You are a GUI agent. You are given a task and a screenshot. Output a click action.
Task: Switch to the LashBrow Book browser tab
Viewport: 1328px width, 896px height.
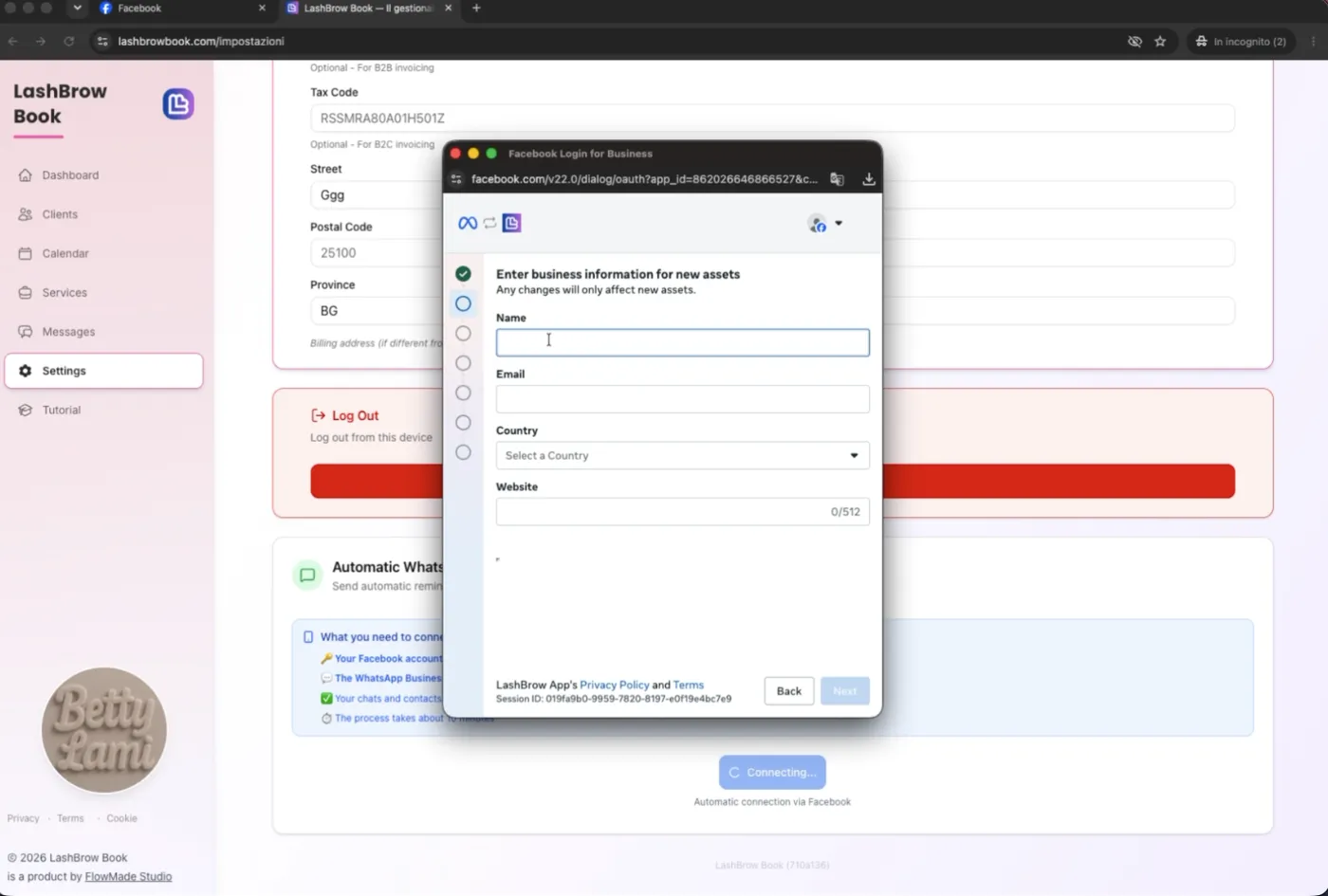(x=370, y=9)
